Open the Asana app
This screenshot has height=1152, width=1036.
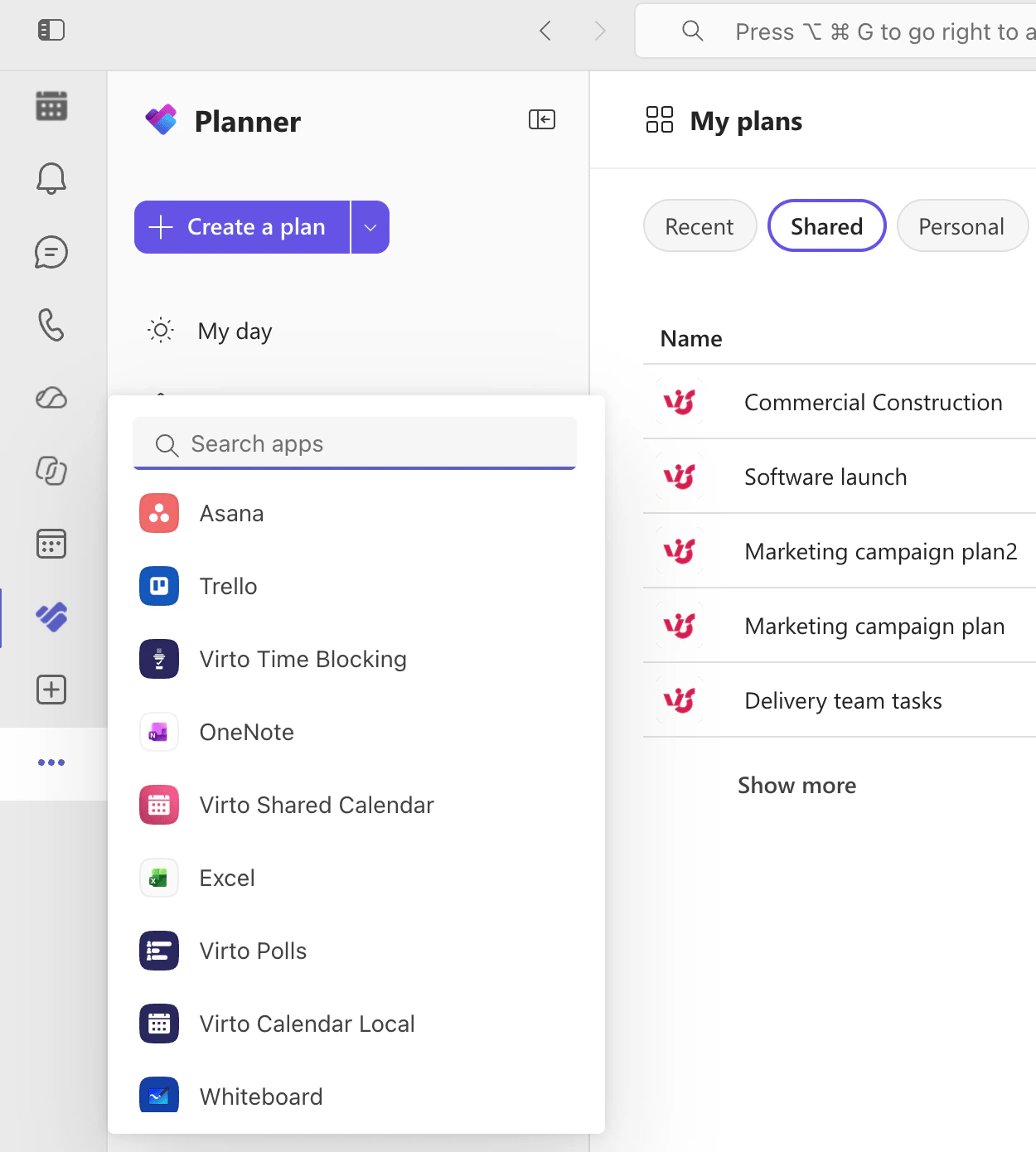click(x=356, y=514)
